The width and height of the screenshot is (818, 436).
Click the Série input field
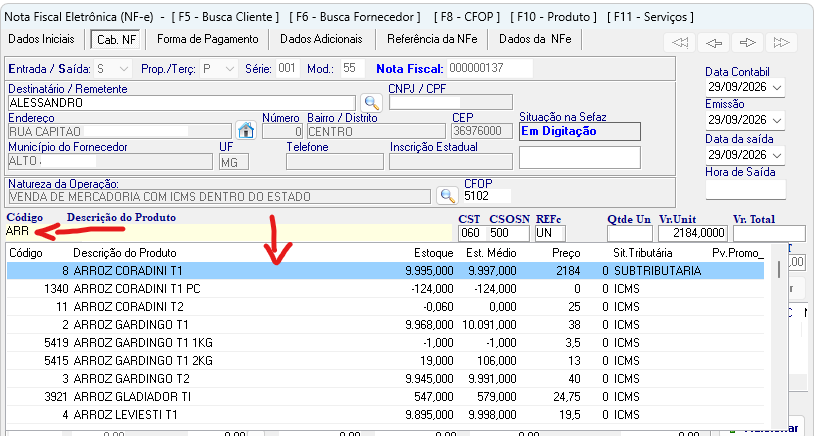[x=287, y=68]
